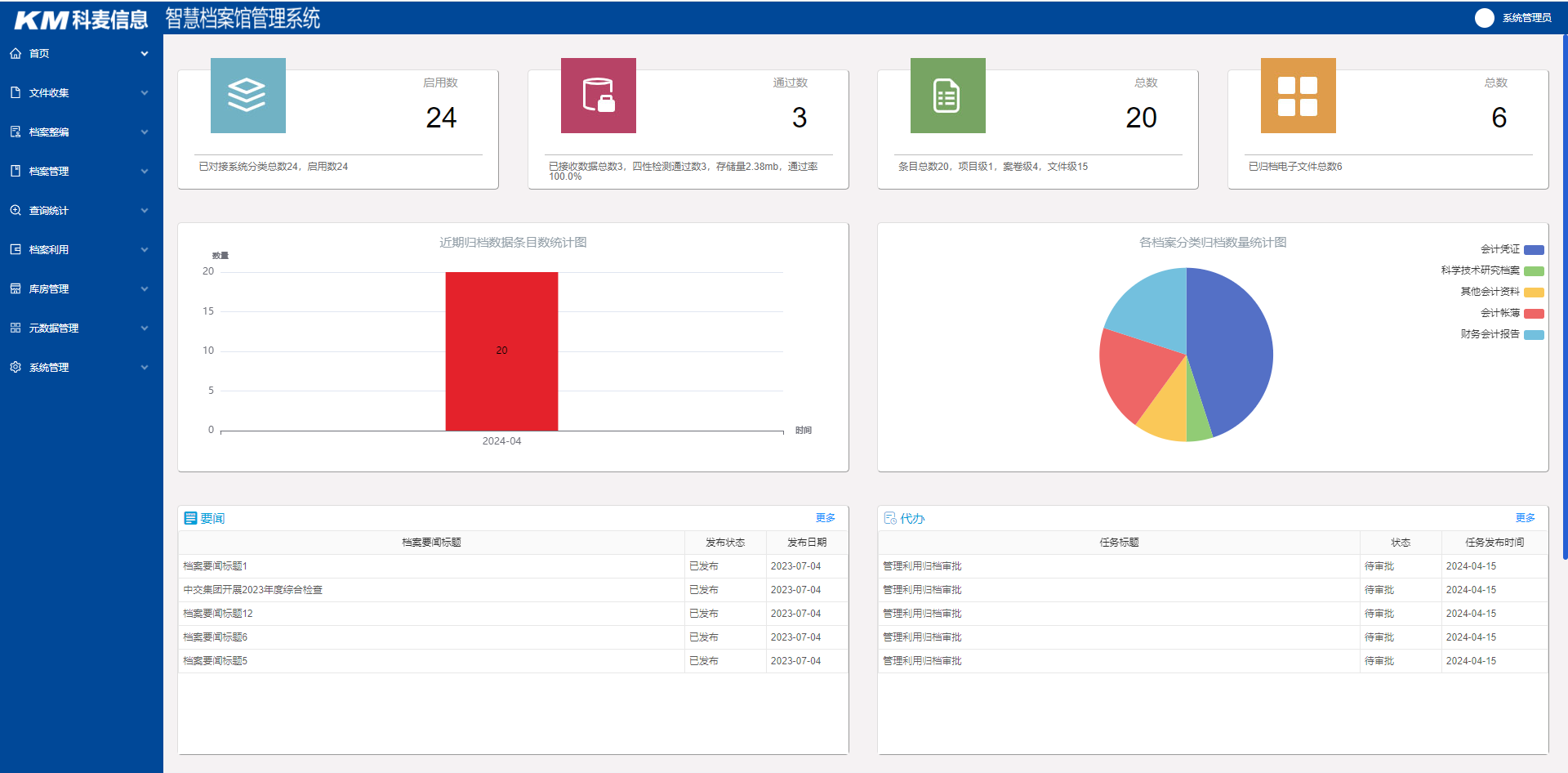Click the 状态 column header in 代办
Image resolution: width=1568 pixels, height=773 pixels.
pyautogui.click(x=1401, y=543)
